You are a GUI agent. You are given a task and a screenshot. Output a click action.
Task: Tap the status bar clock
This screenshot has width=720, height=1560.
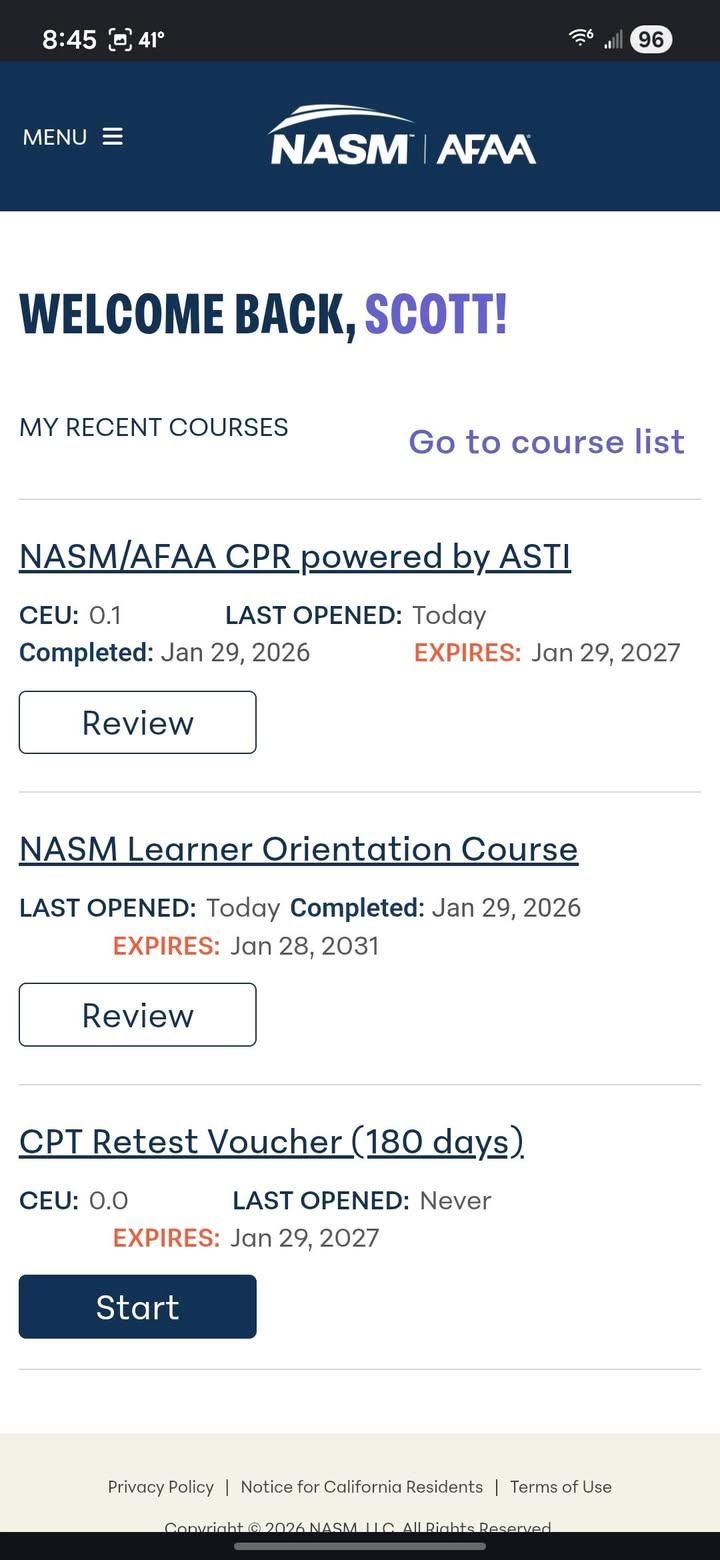(69, 40)
